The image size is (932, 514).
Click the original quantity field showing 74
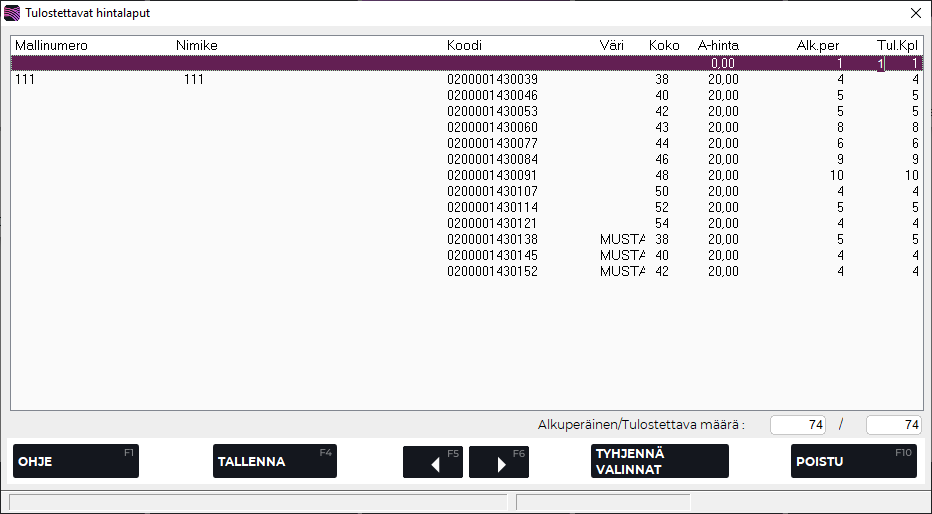pos(798,425)
